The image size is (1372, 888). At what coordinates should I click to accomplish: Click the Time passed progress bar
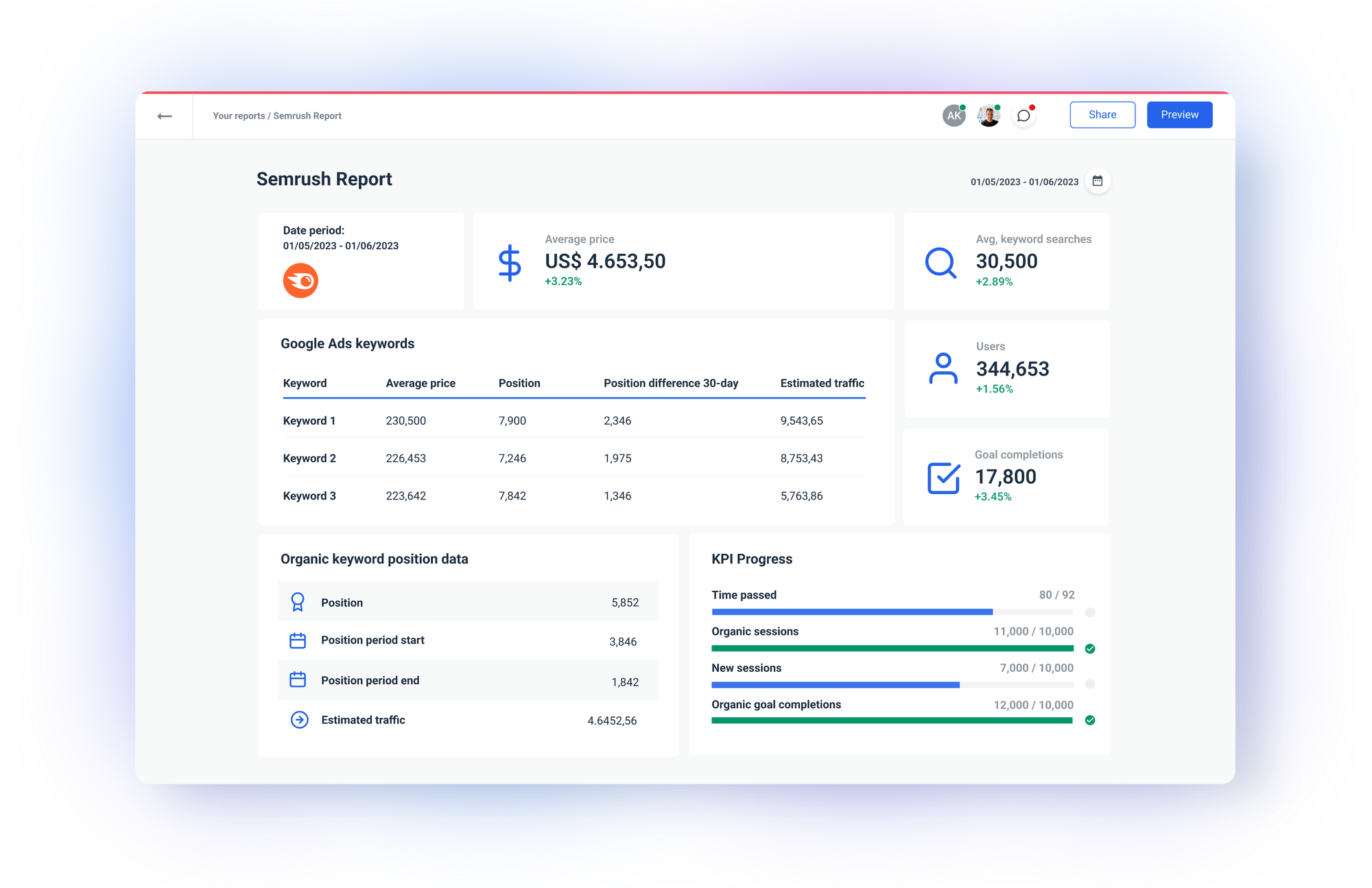coord(851,611)
